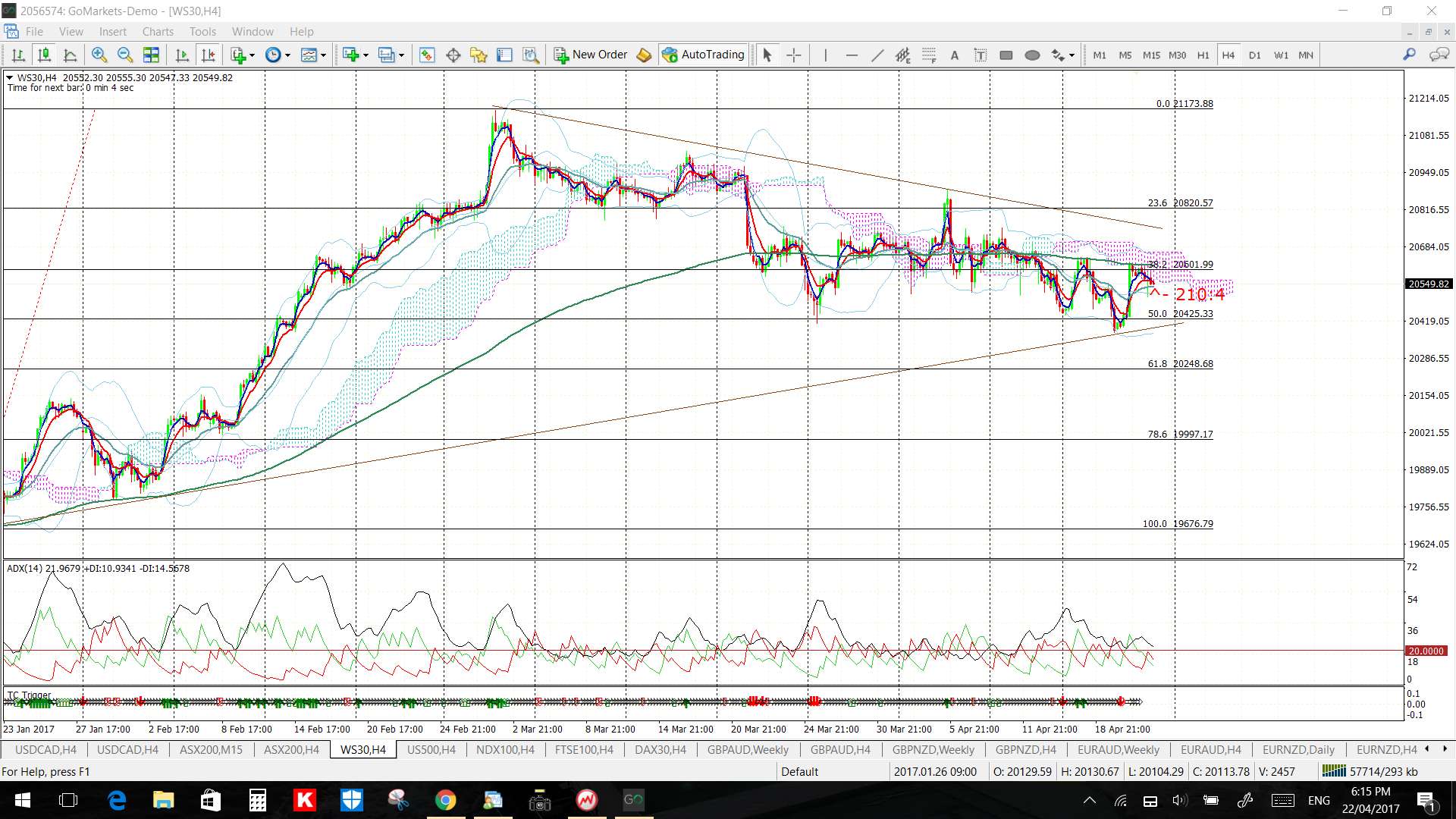
Task: Select the crosshair tool
Action: (793, 55)
